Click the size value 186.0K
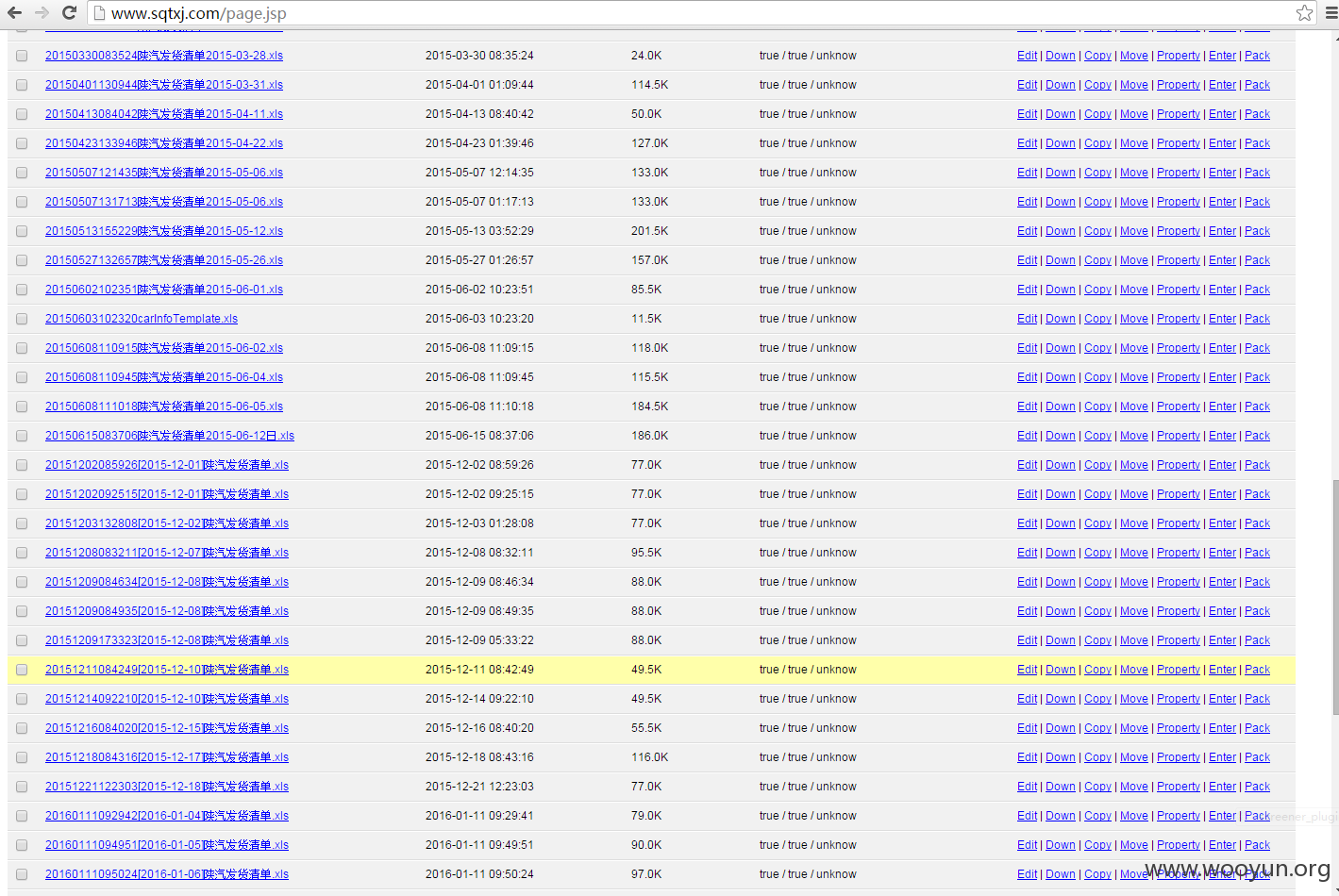Viewport: 1339px width, 896px height. (x=649, y=436)
